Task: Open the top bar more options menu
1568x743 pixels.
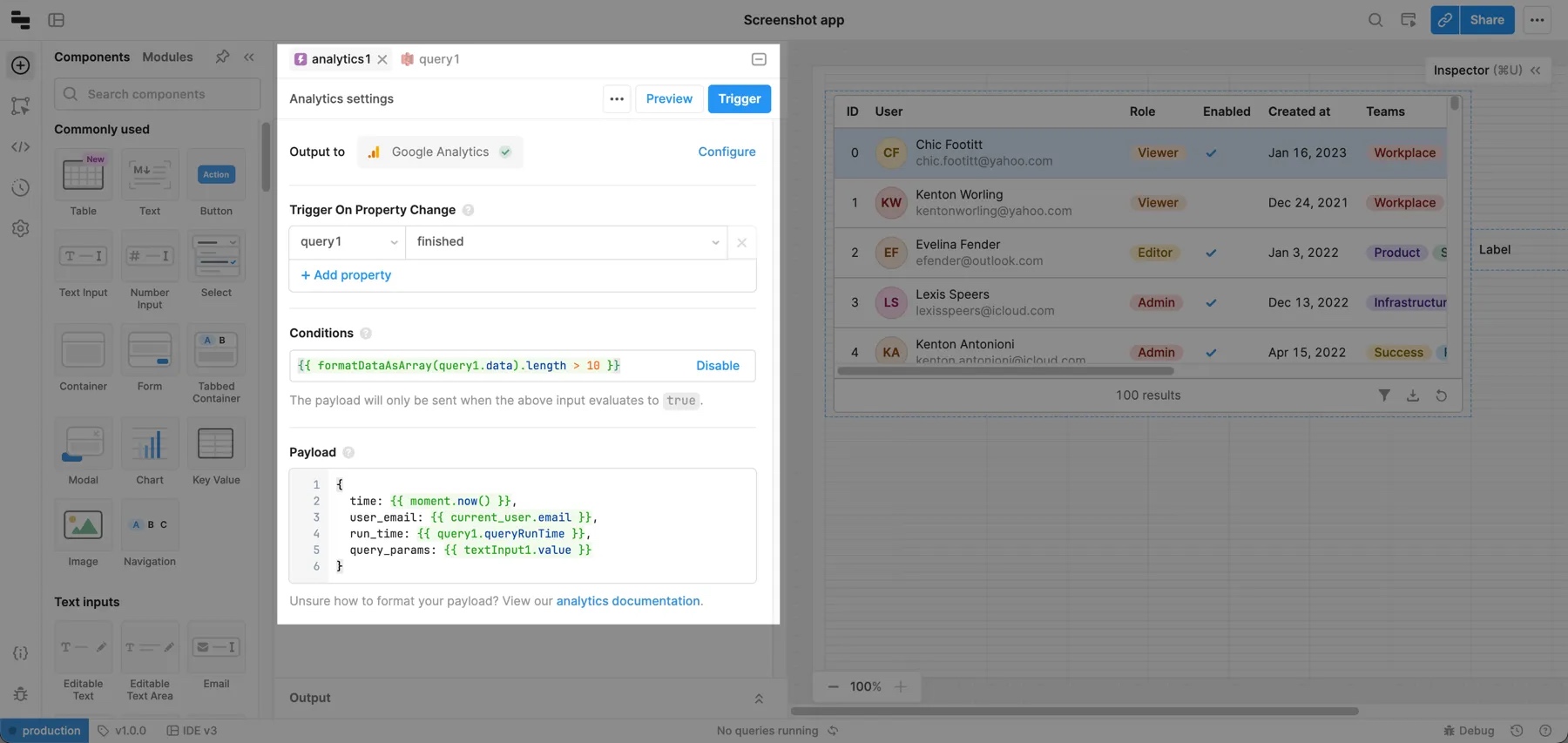Action: pyautogui.click(x=1538, y=20)
